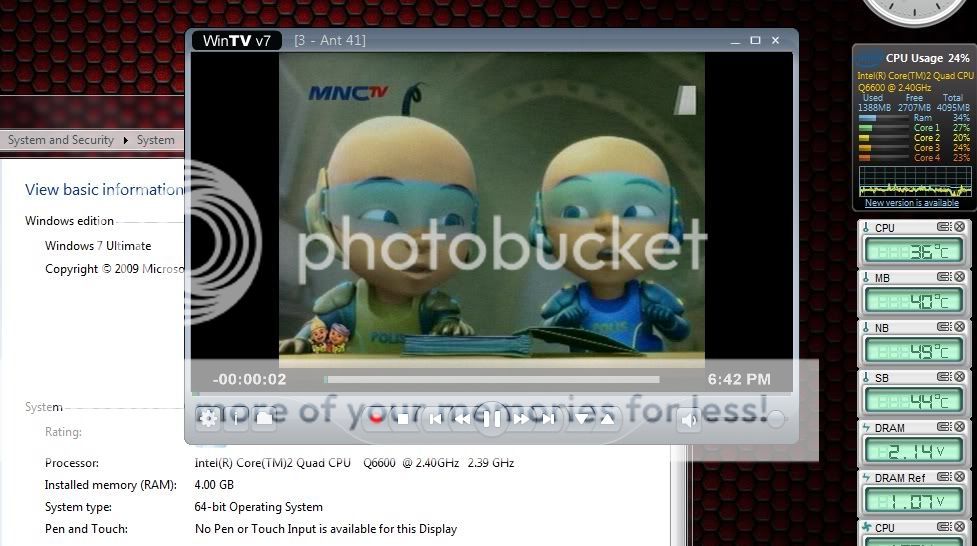Open settings of SB temperature sensor
977x546 pixels.
[x=944, y=376]
